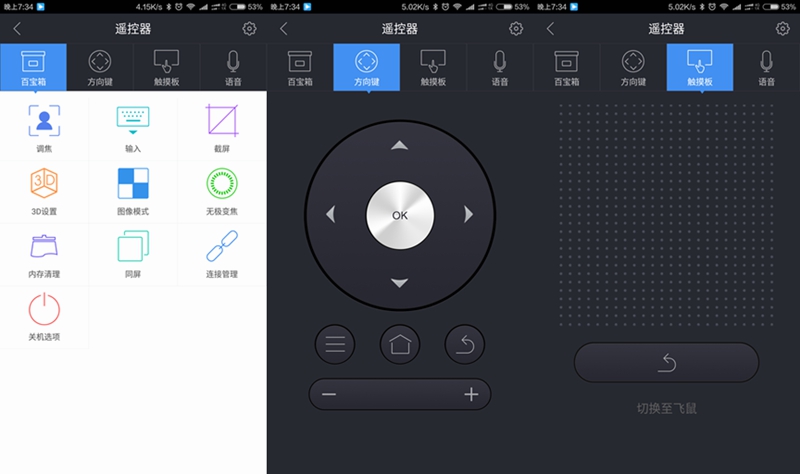
Task: Open 关机选项 power options
Action: coord(44,317)
